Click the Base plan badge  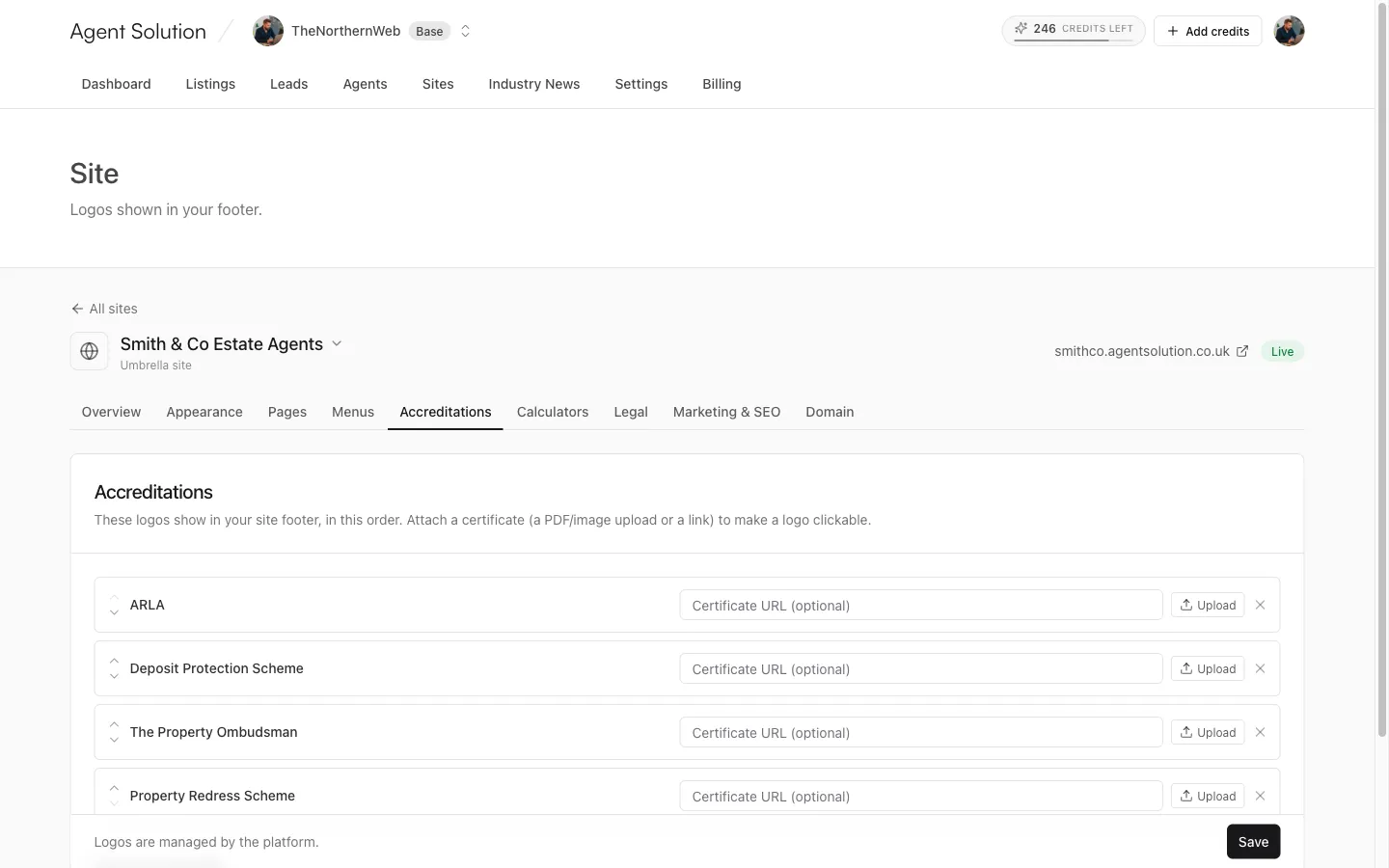click(429, 31)
